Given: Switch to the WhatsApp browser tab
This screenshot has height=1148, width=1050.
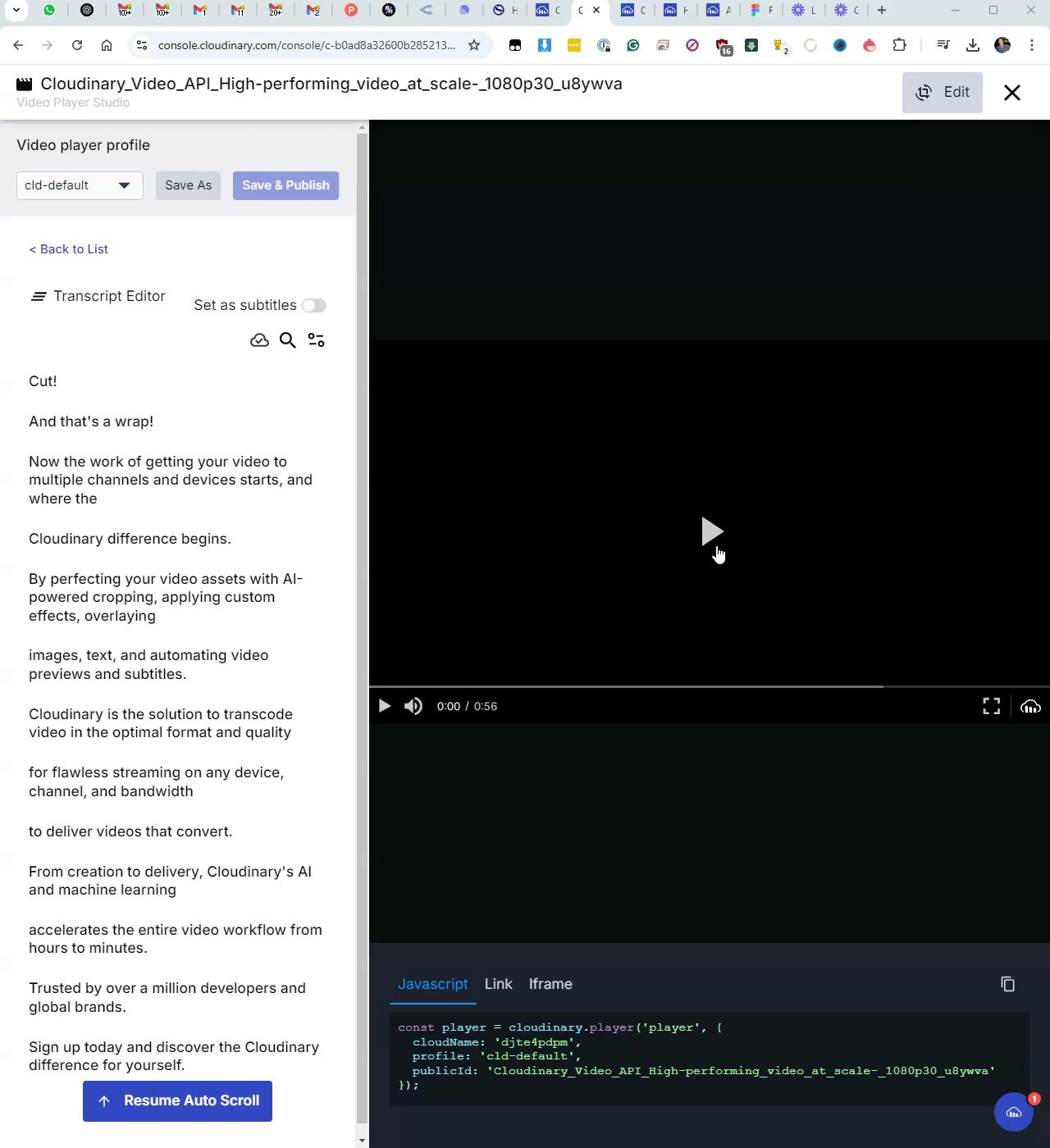Looking at the screenshot, I should coord(49,10).
